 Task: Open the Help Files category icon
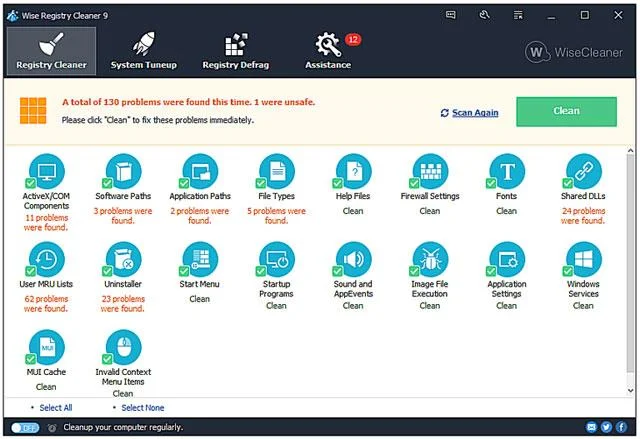[x=354, y=171]
